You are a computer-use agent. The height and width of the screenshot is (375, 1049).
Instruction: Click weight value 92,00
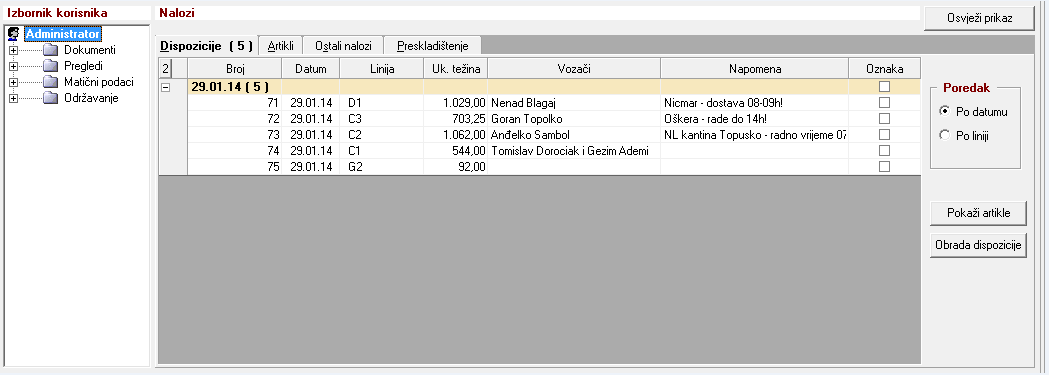click(472, 167)
